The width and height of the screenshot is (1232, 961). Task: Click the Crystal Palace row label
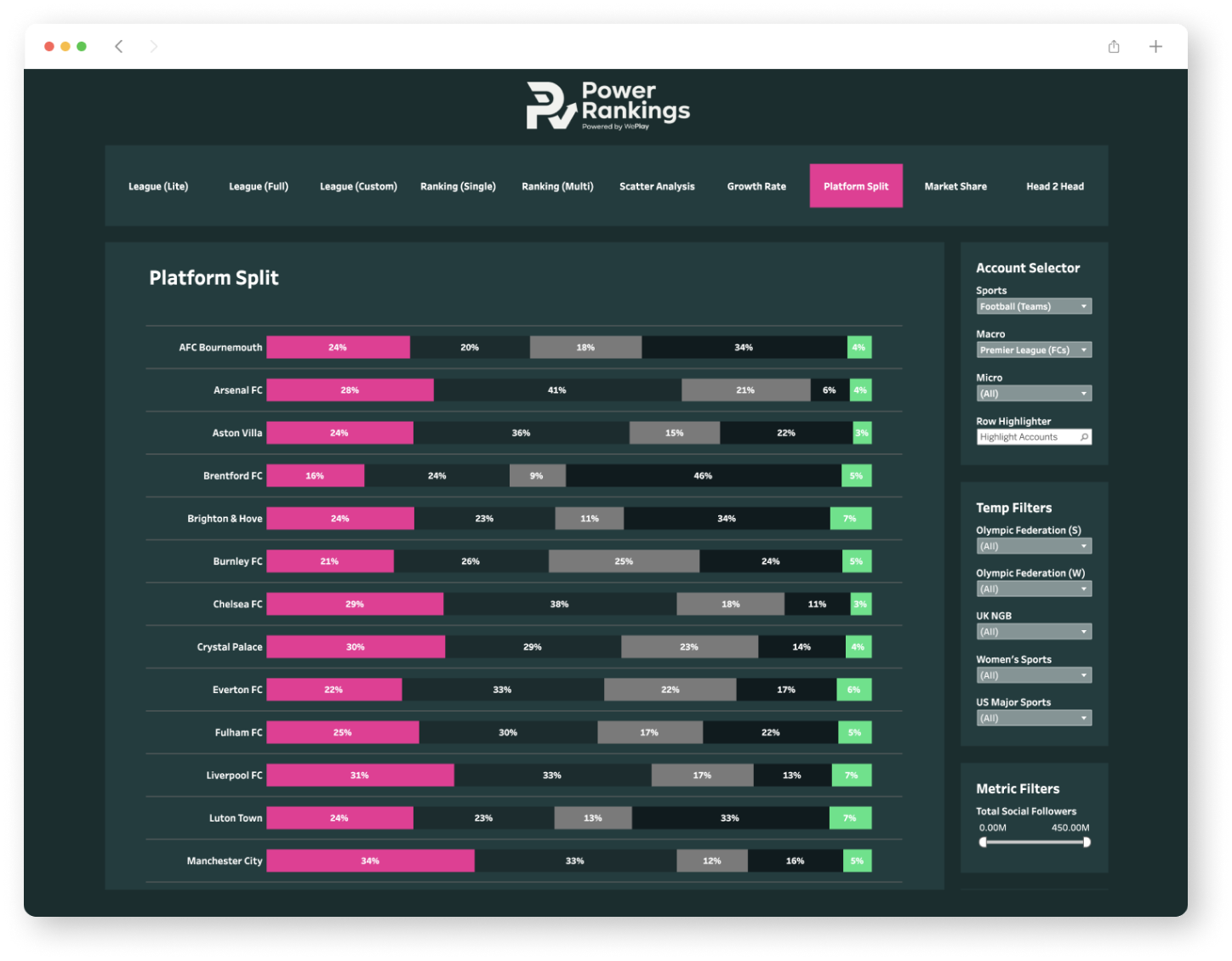point(230,647)
